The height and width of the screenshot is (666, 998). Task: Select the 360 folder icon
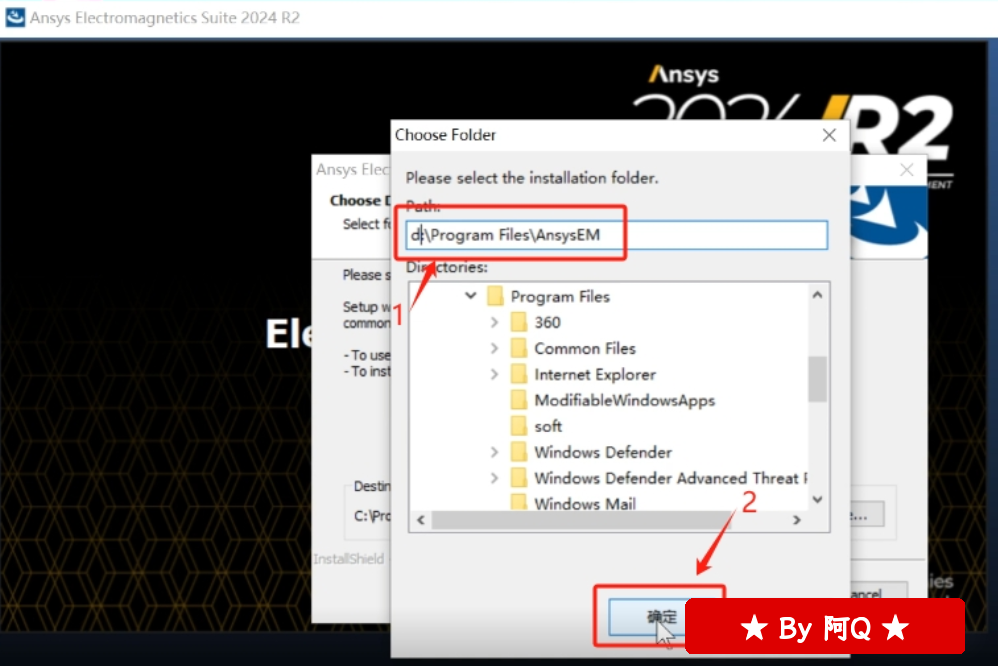click(x=519, y=322)
